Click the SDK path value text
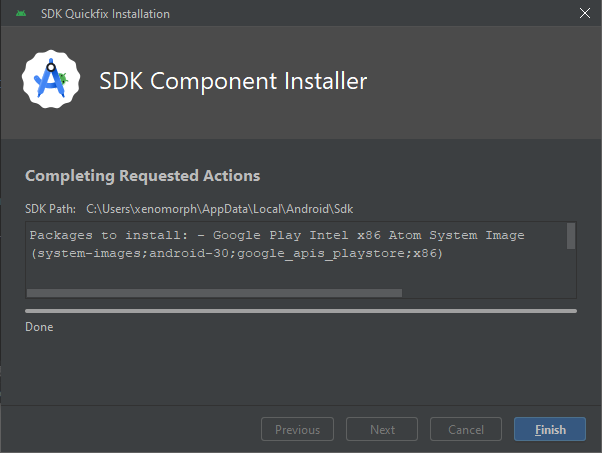The height and width of the screenshot is (453, 602). tap(220, 209)
